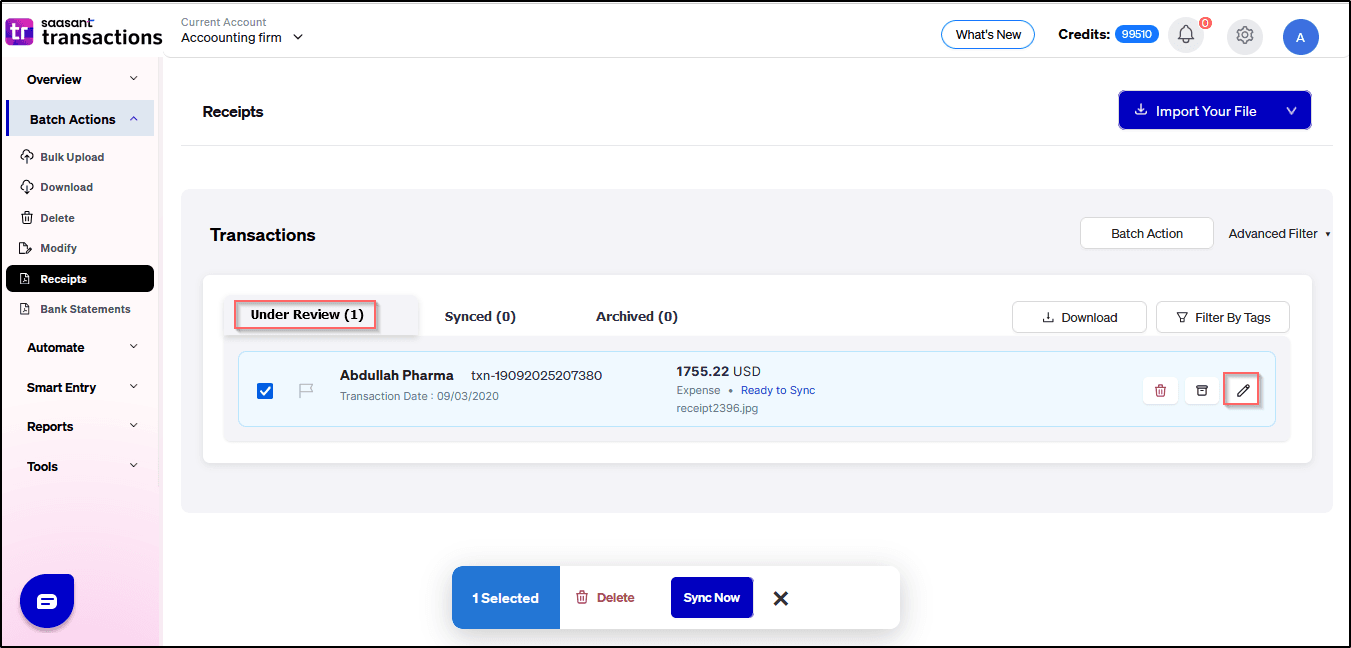1351x648 pixels.
Task: Click the Sync Now button
Action: coord(711,598)
